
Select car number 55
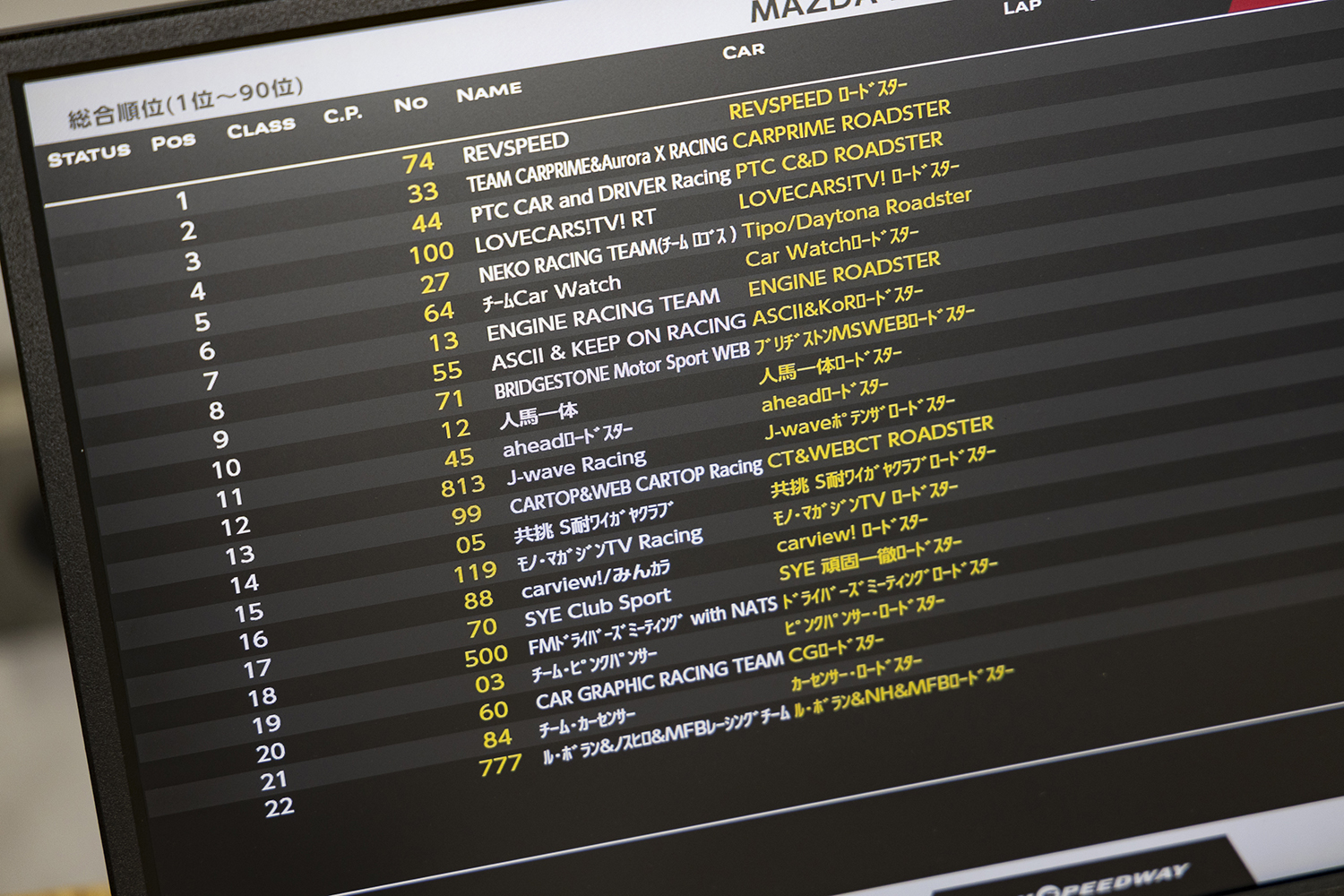click(447, 371)
